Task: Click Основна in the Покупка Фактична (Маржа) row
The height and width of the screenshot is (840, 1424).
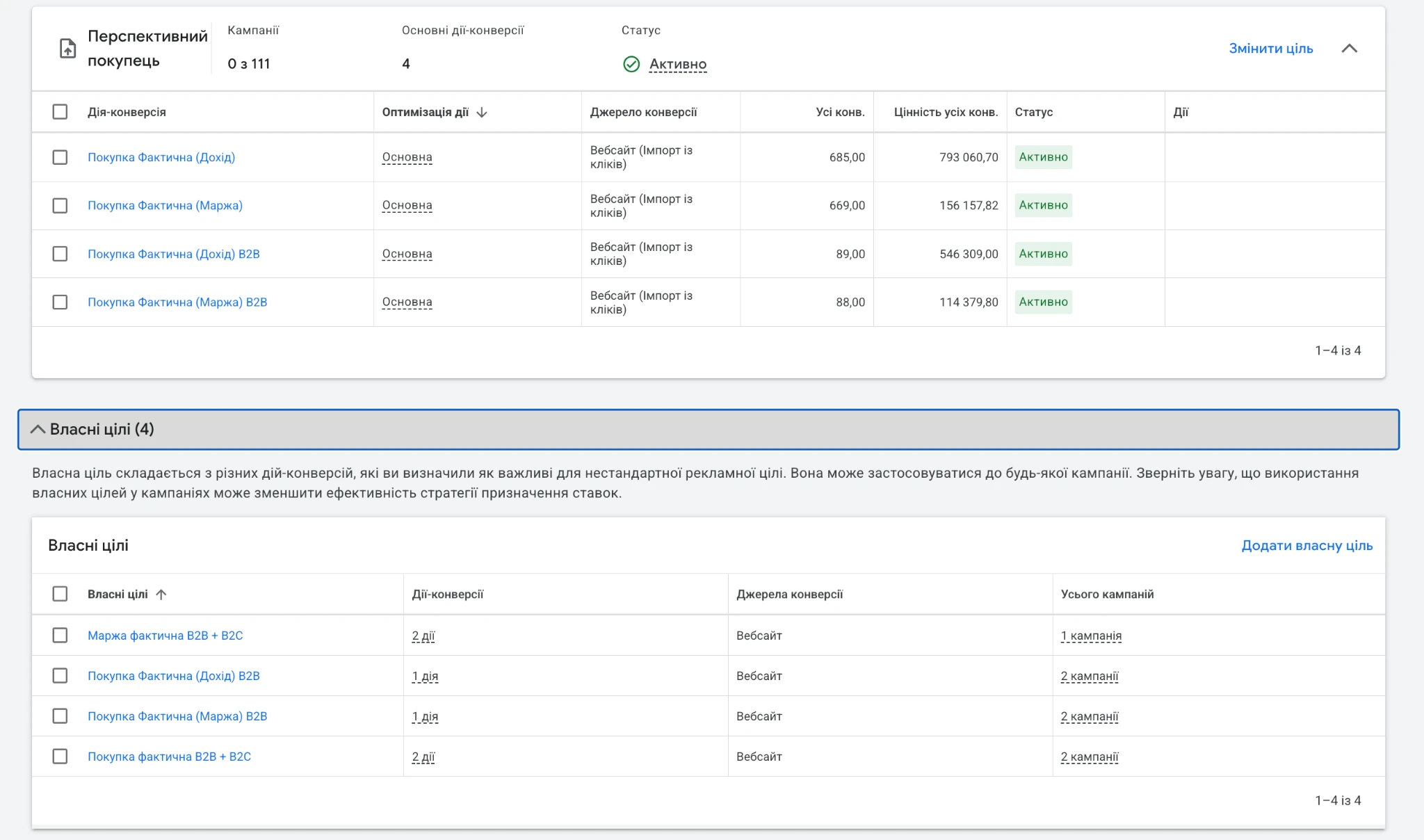Action: 407,205
